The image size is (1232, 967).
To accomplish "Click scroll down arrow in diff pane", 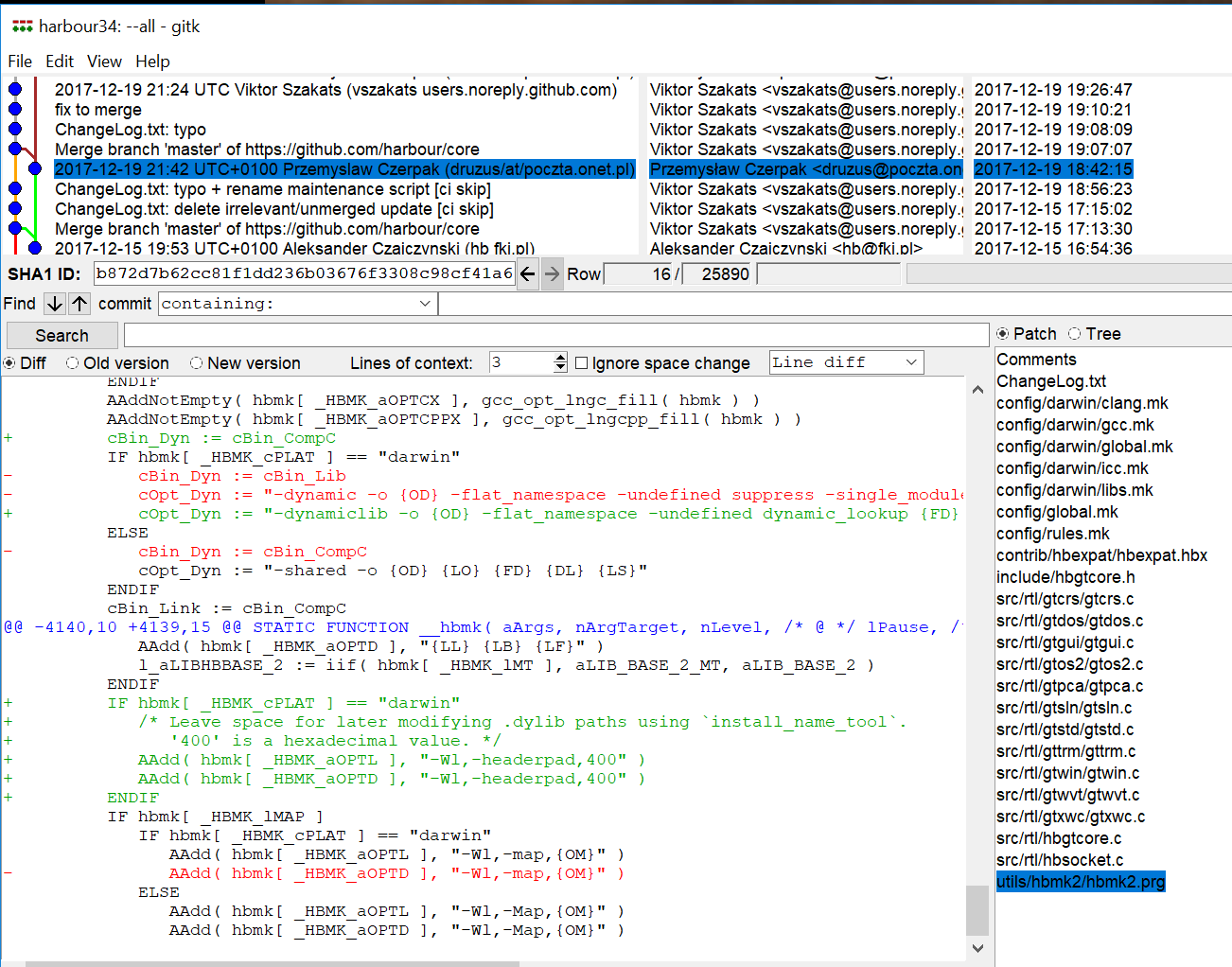I will point(977,948).
